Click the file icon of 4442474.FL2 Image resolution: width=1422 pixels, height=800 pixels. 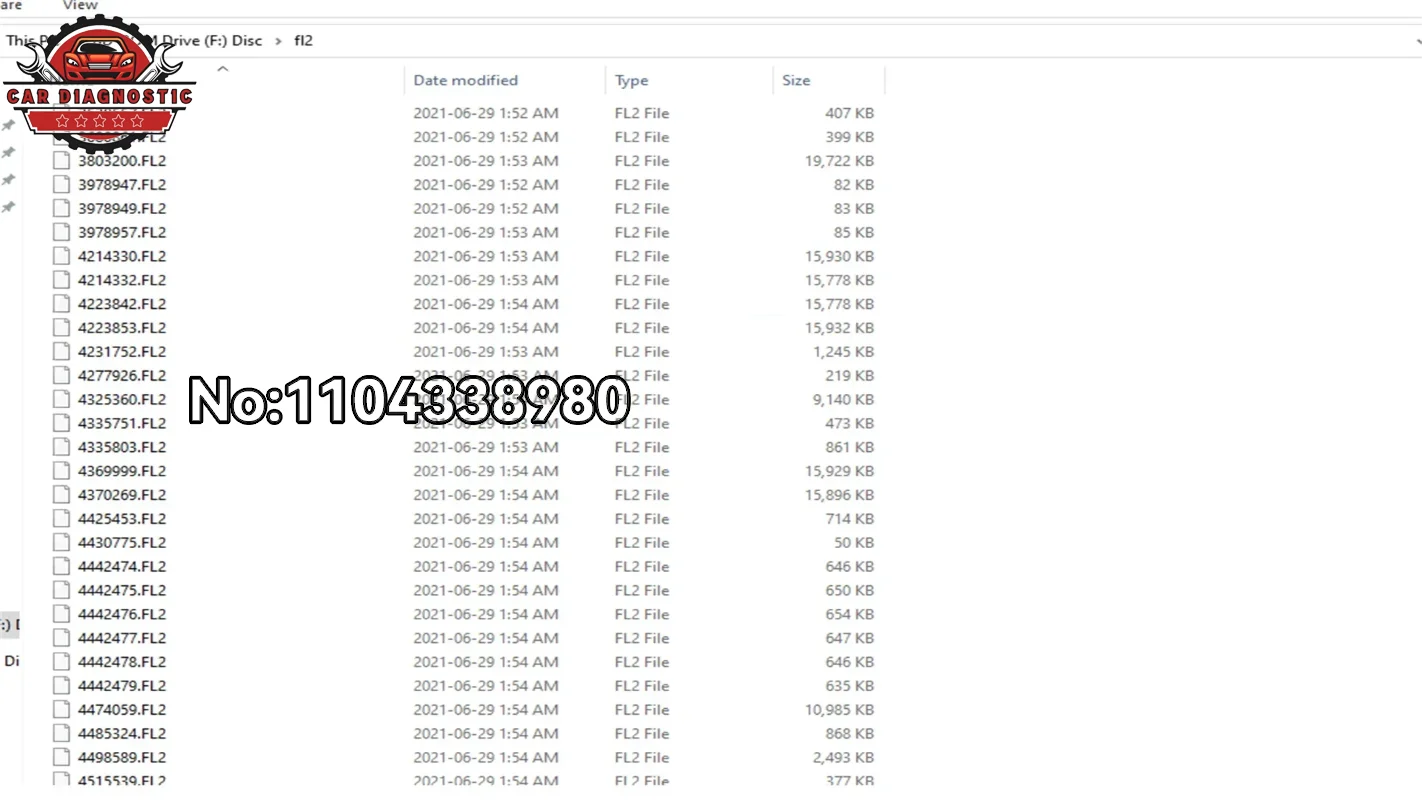(x=62, y=567)
